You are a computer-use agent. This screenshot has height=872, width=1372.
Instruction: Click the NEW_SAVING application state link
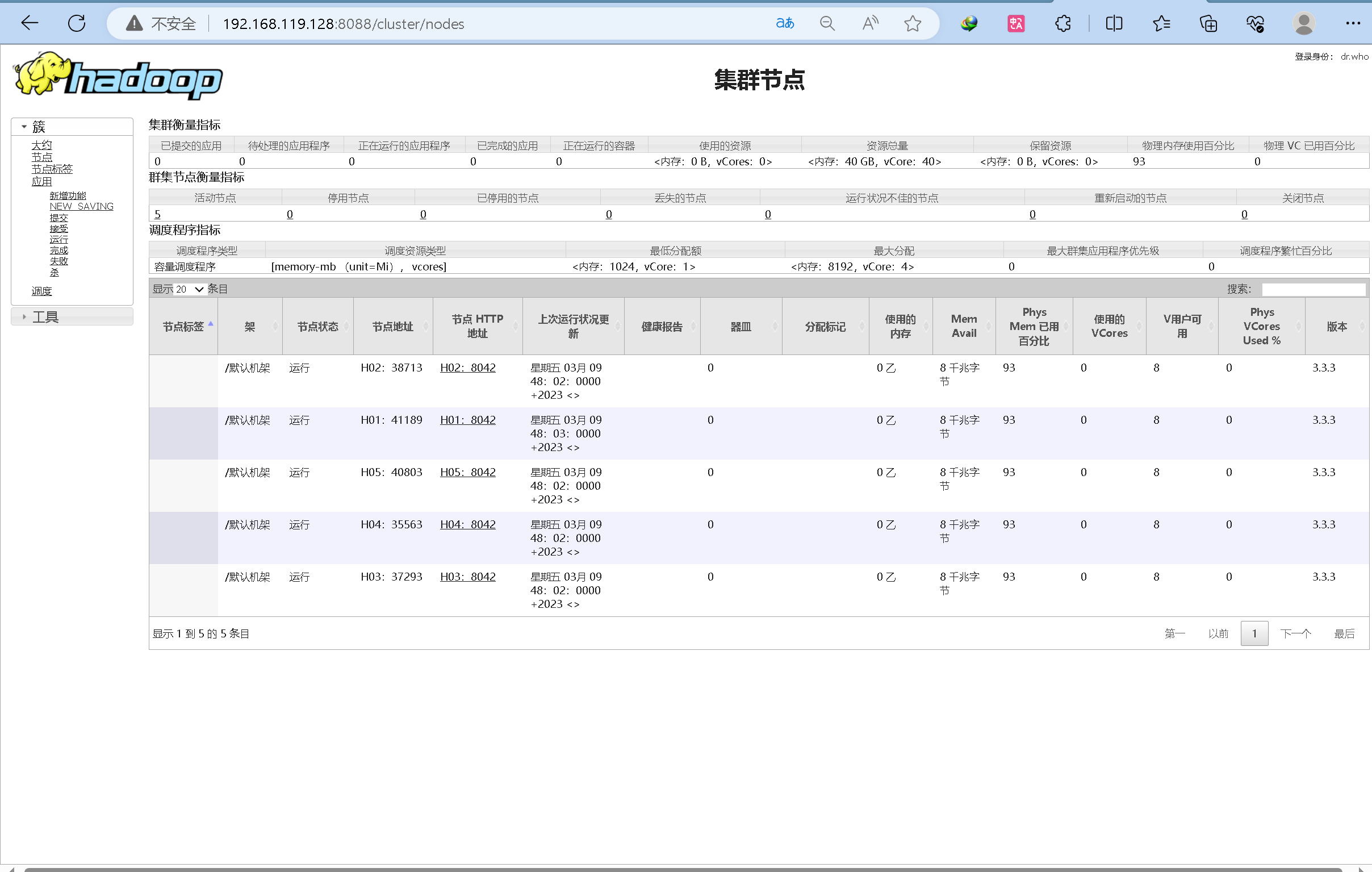pyautogui.click(x=81, y=206)
